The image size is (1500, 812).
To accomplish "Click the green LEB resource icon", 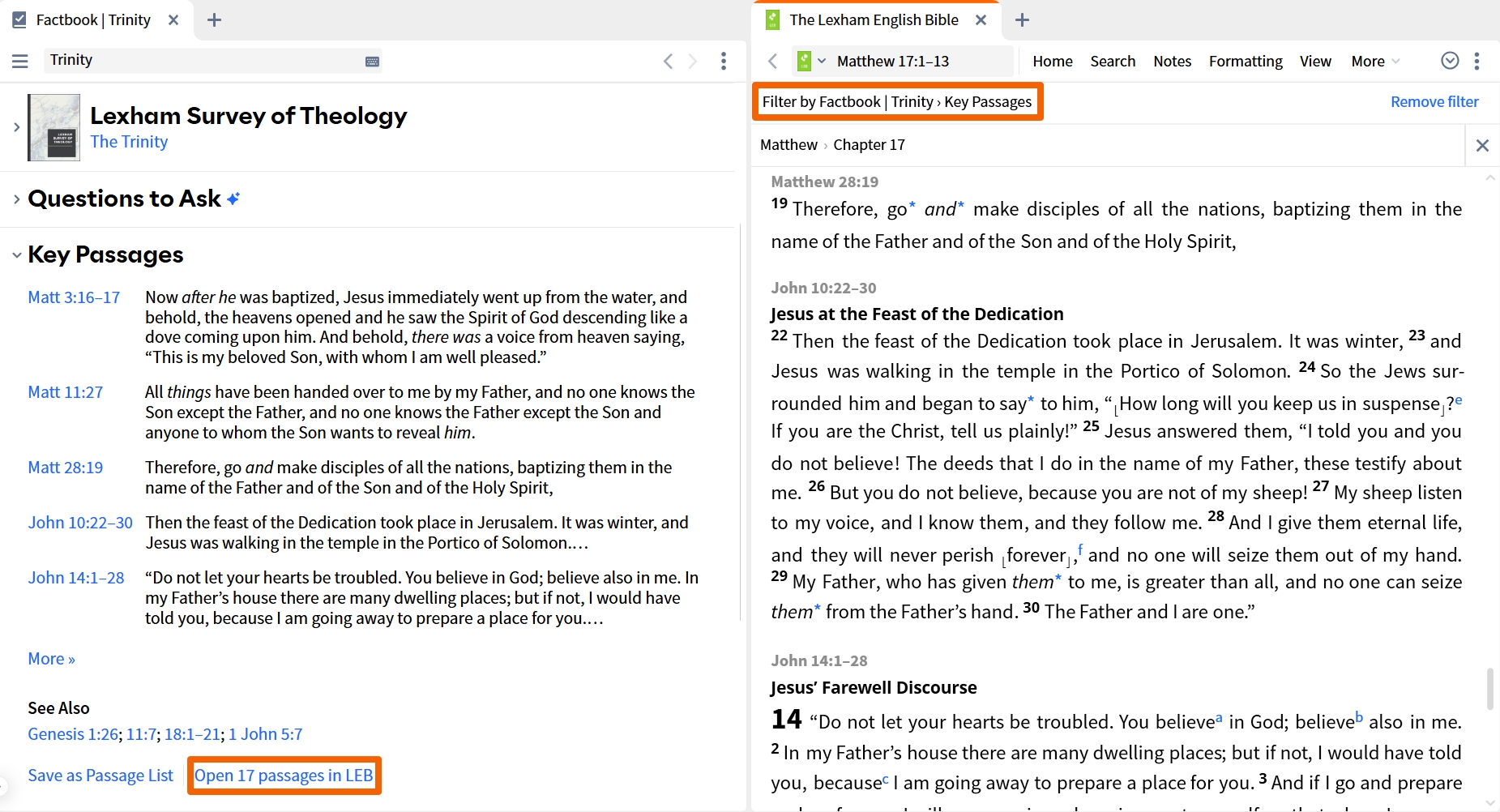I will coord(804,61).
